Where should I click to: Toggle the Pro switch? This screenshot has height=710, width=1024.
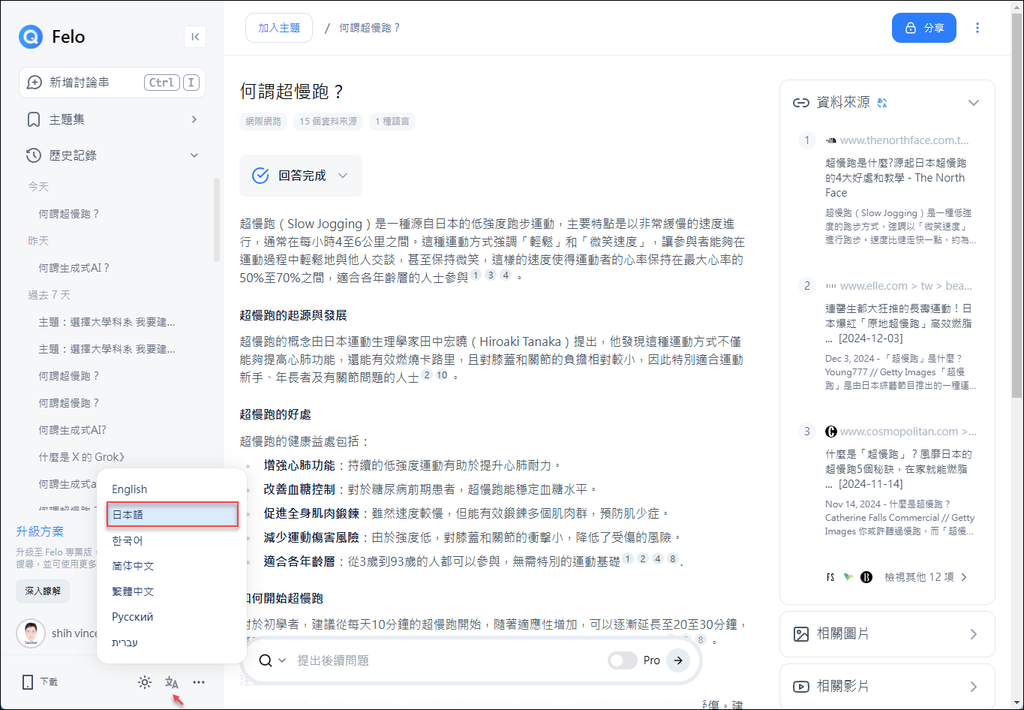click(622, 660)
